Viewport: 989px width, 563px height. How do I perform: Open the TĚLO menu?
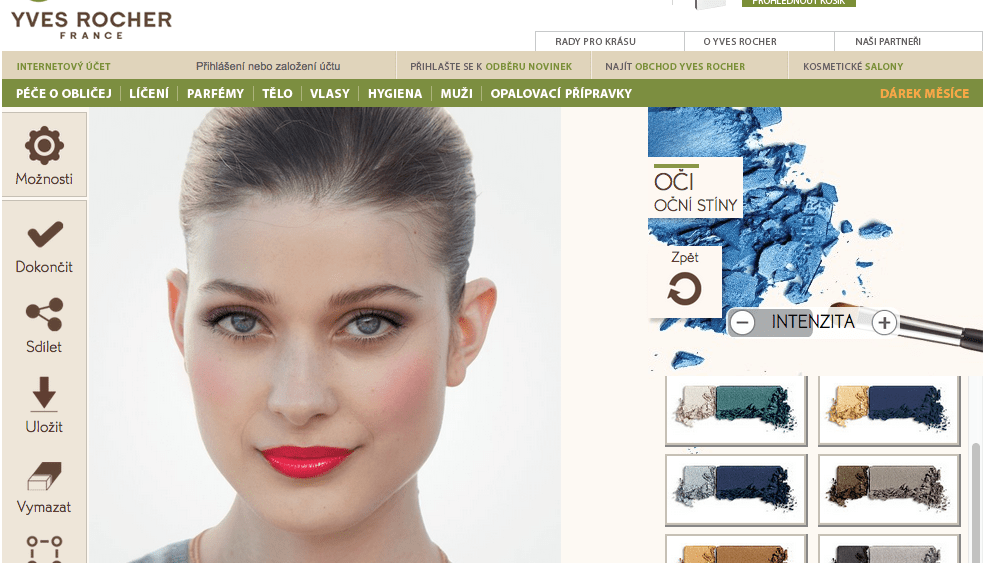click(x=277, y=93)
